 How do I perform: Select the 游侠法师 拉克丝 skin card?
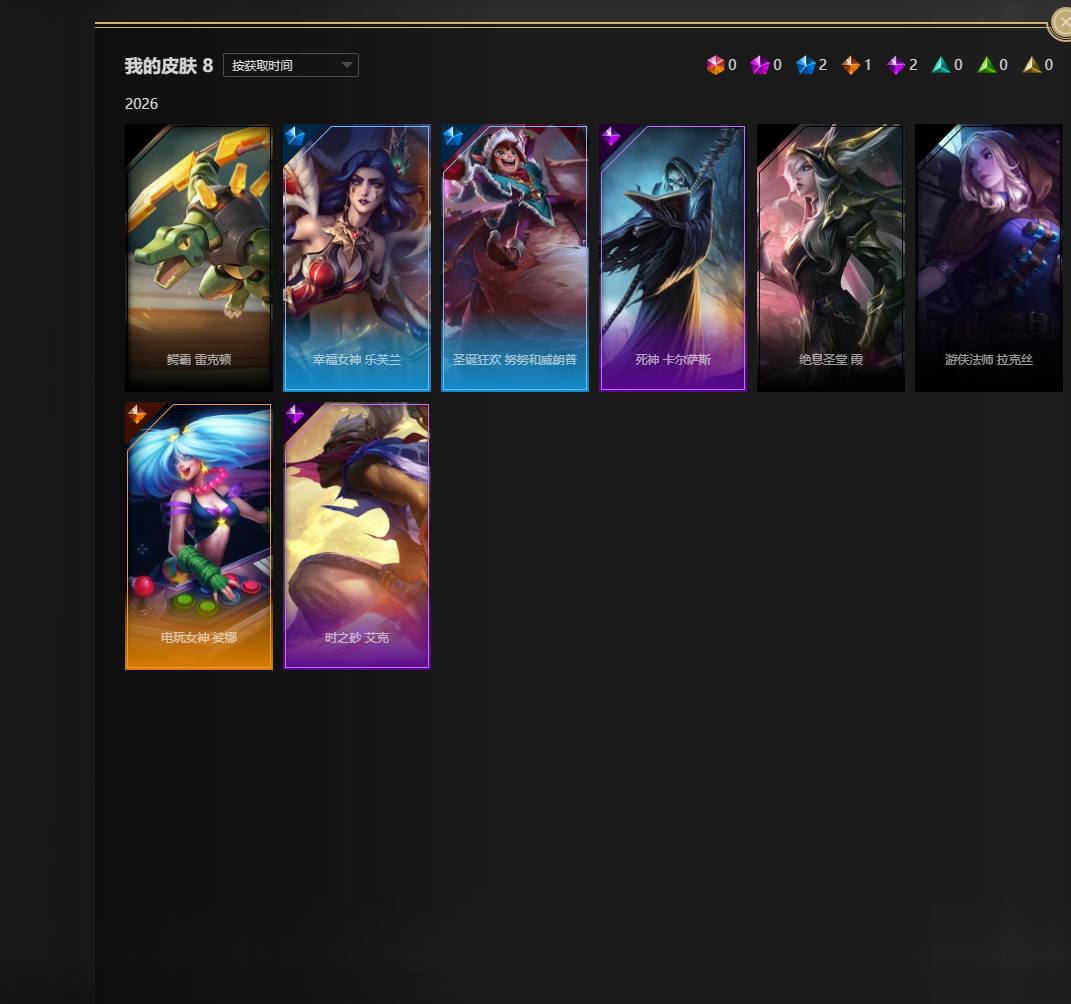988,257
